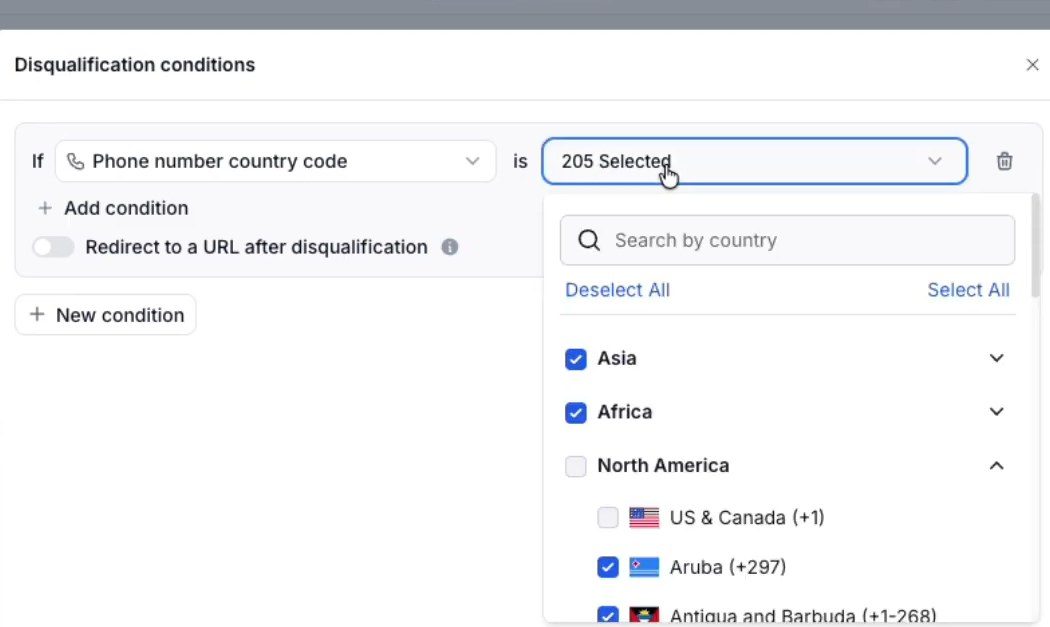1050x627 pixels.
Task: Close the Disqualification conditions dialog
Action: [x=1032, y=65]
